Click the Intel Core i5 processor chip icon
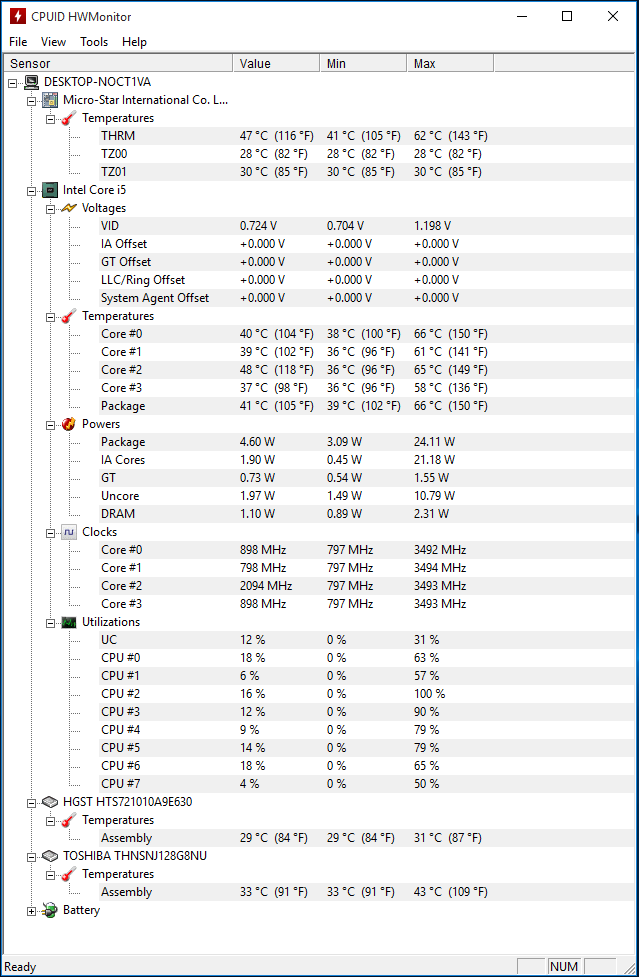The height and width of the screenshot is (977, 639). tap(50, 190)
